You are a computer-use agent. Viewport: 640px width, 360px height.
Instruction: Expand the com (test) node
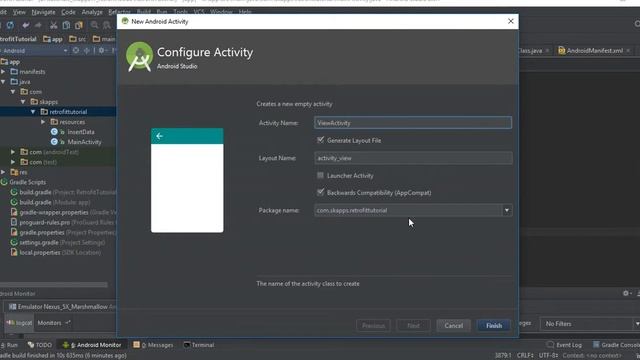[13, 162]
